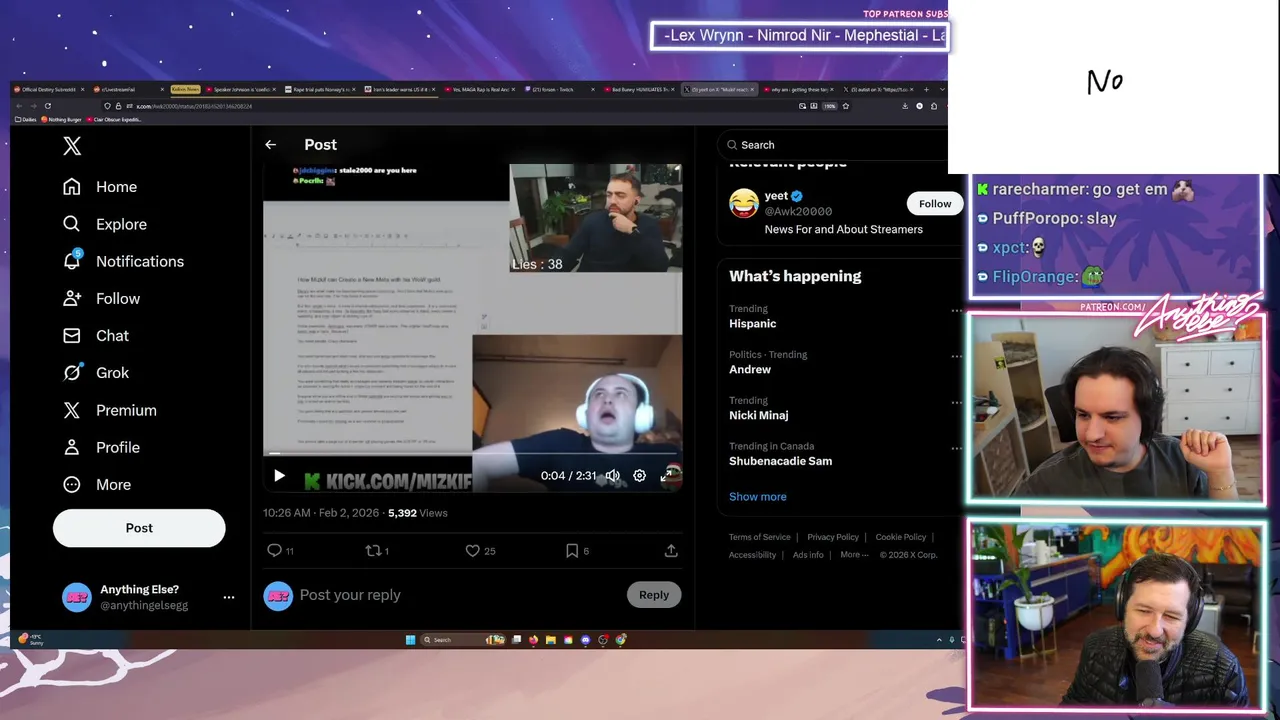Open browser downloads icon in toolbar
Image resolution: width=1280 pixels, height=720 pixels.
tap(905, 106)
